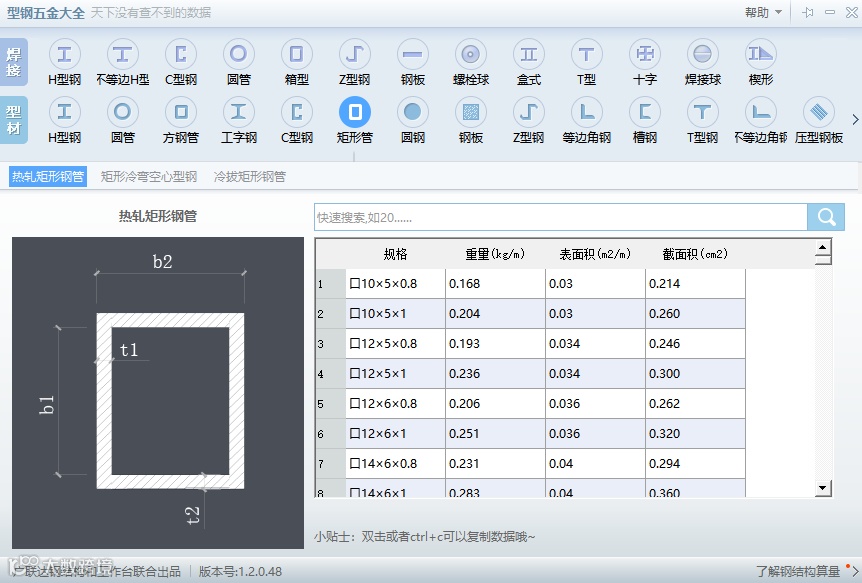
Task: Pick the welded T型 icon
Action: [587, 62]
